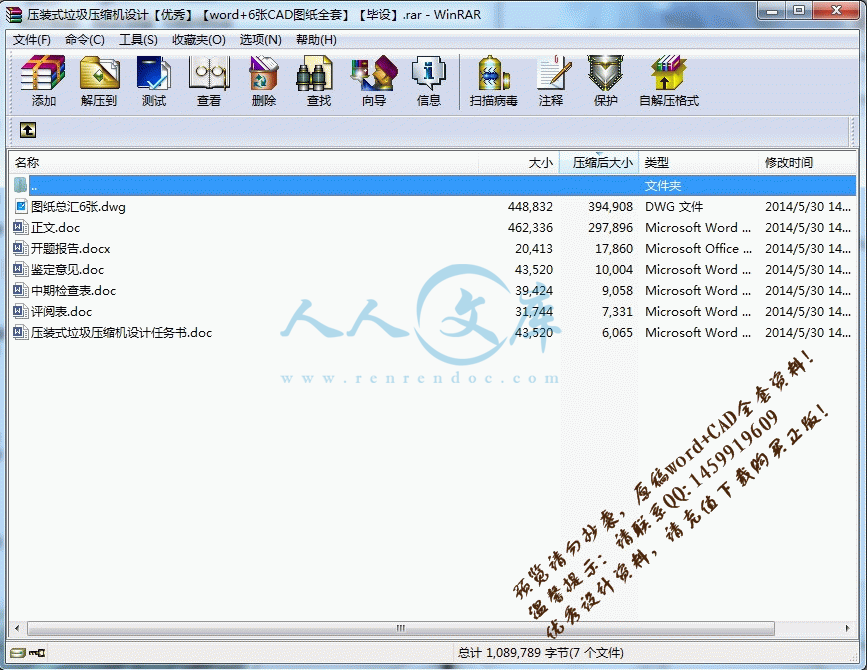Click the Word icon beside 正文.doc
867x670 pixels.
pos(21,228)
